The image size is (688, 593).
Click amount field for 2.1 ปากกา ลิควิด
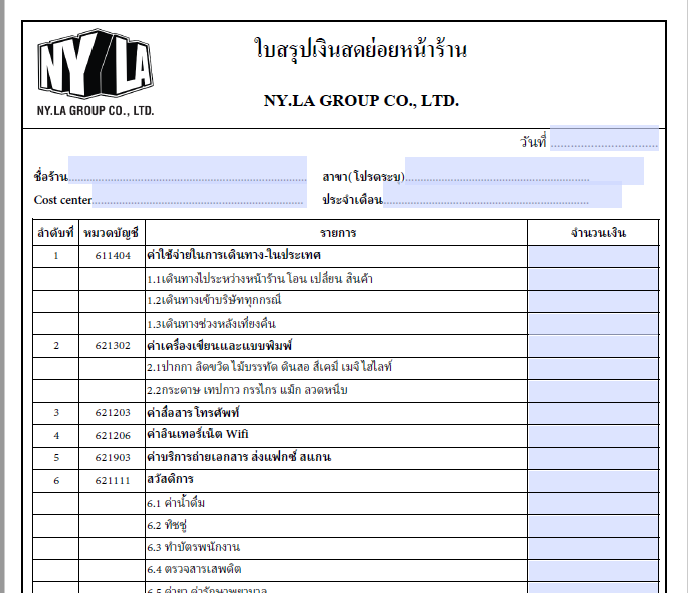click(x=593, y=369)
